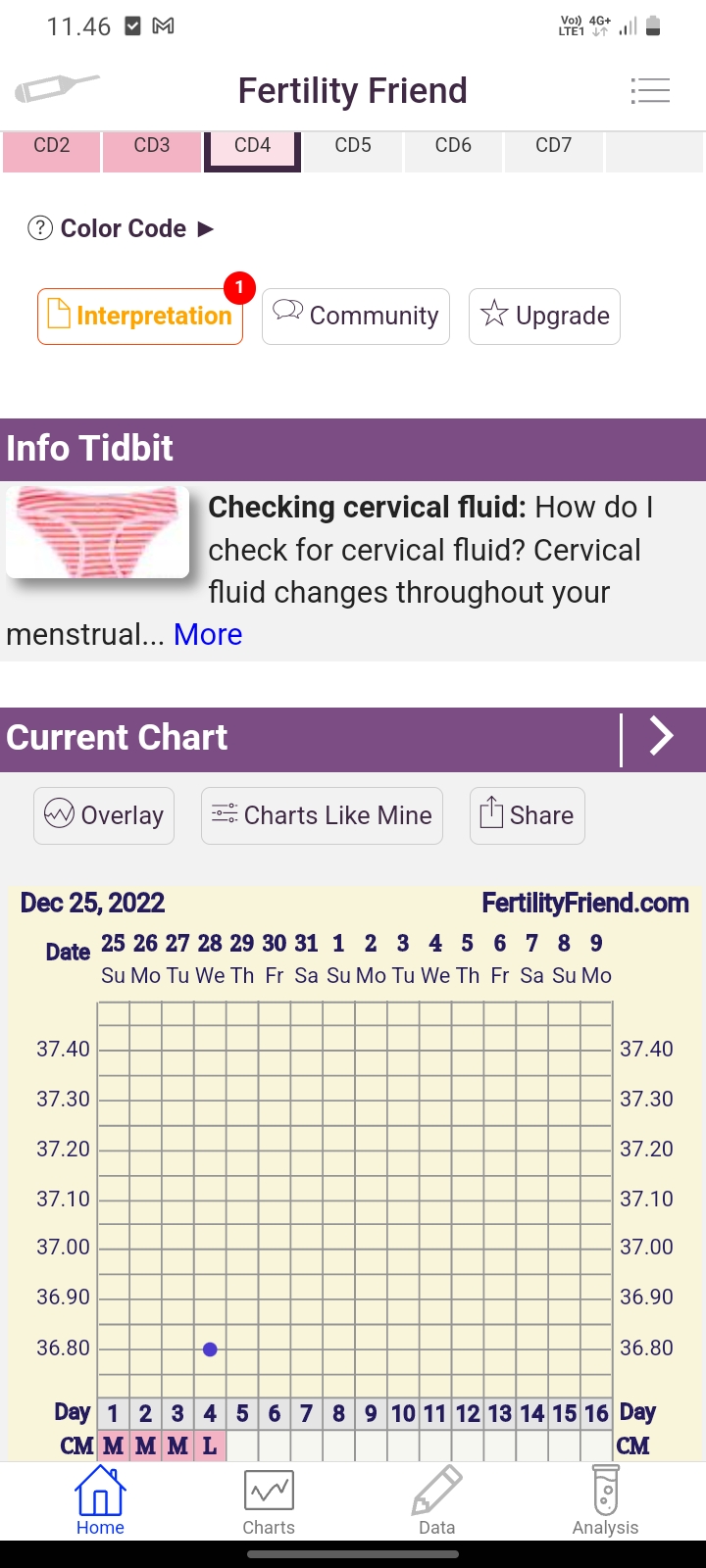
Task: Tap the Upgrade star button
Action: click(544, 316)
